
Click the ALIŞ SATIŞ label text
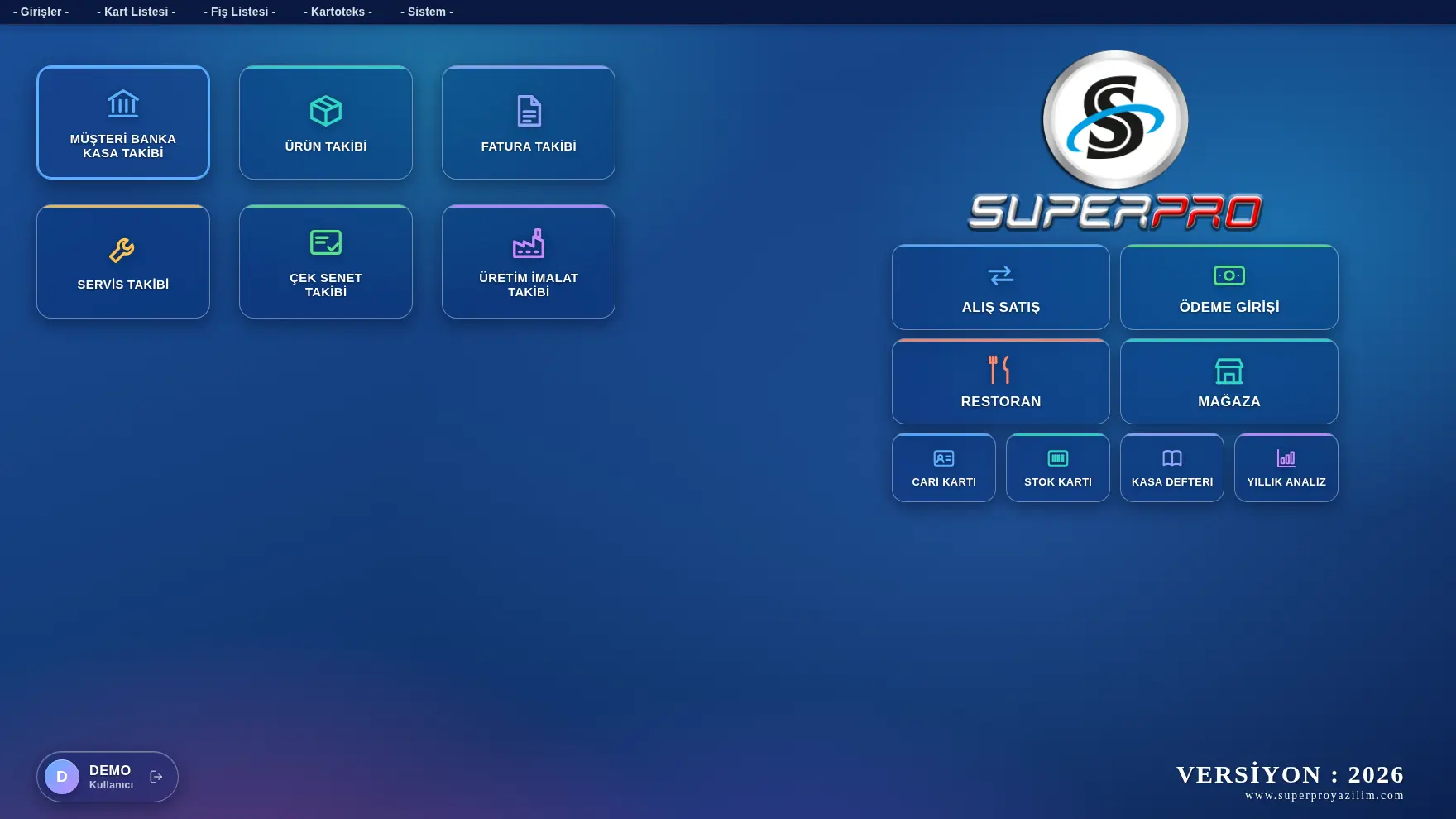pyautogui.click(x=1001, y=307)
